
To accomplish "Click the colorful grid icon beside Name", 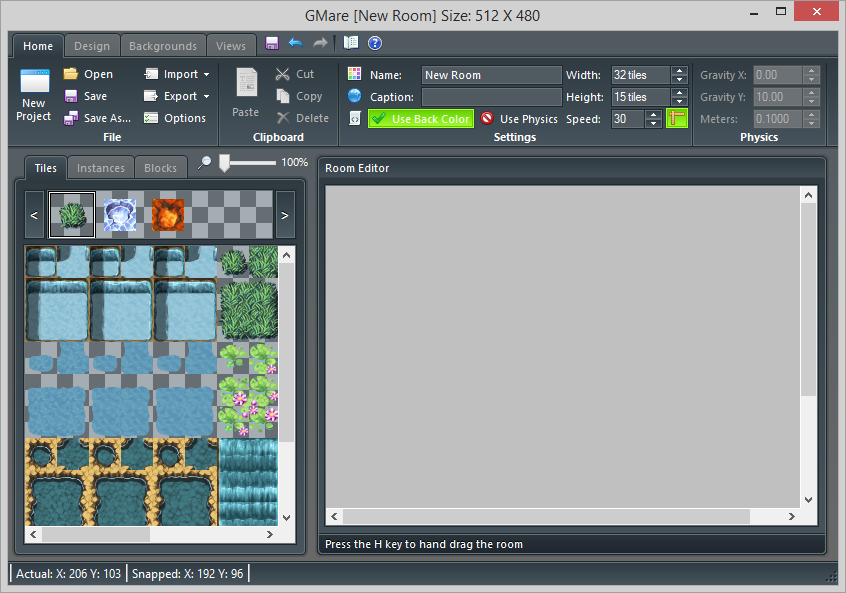I will tap(354, 74).
